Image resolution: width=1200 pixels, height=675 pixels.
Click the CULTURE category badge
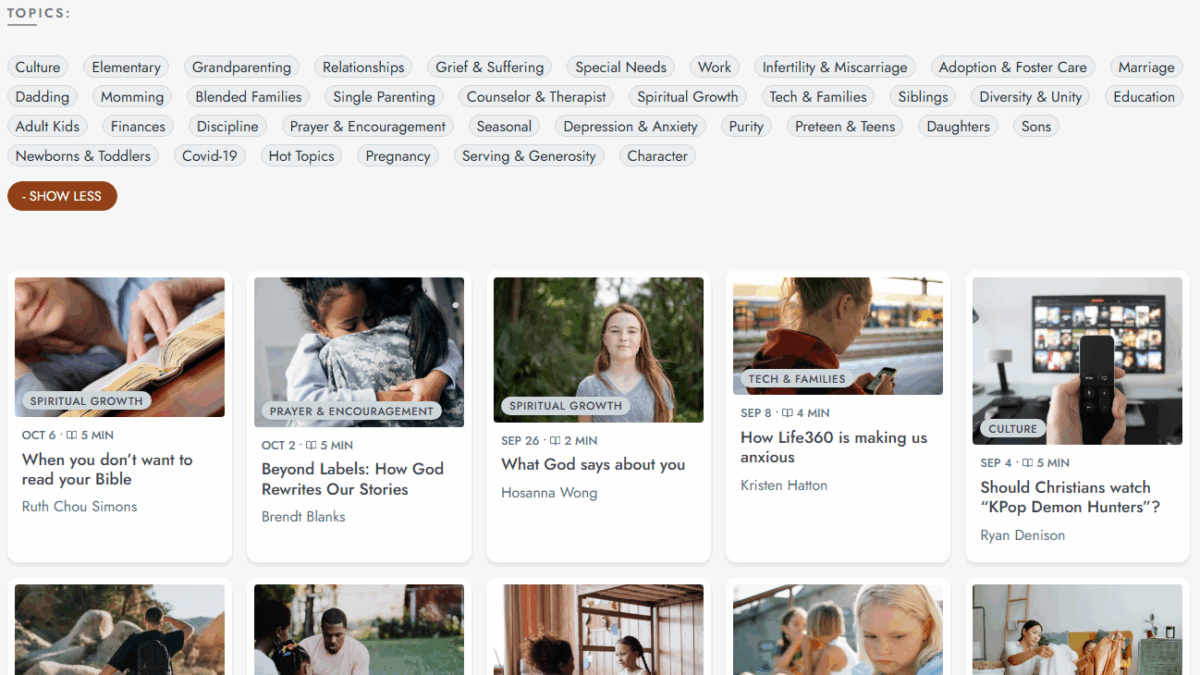point(1011,428)
